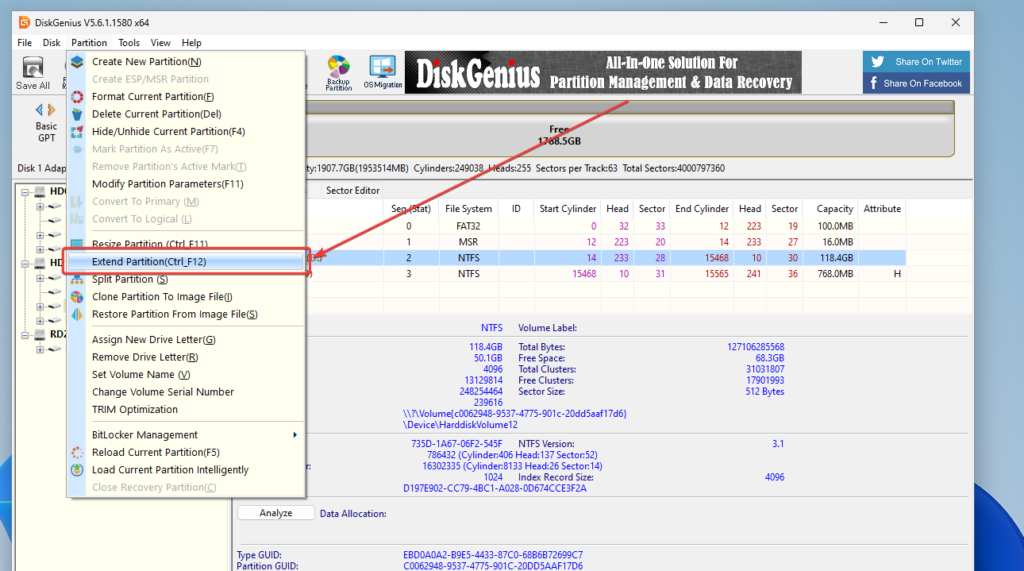The height and width of the screenshot is (571, 1024).
Task: Select Clone Partition To Image File
Action: point(185,297)
